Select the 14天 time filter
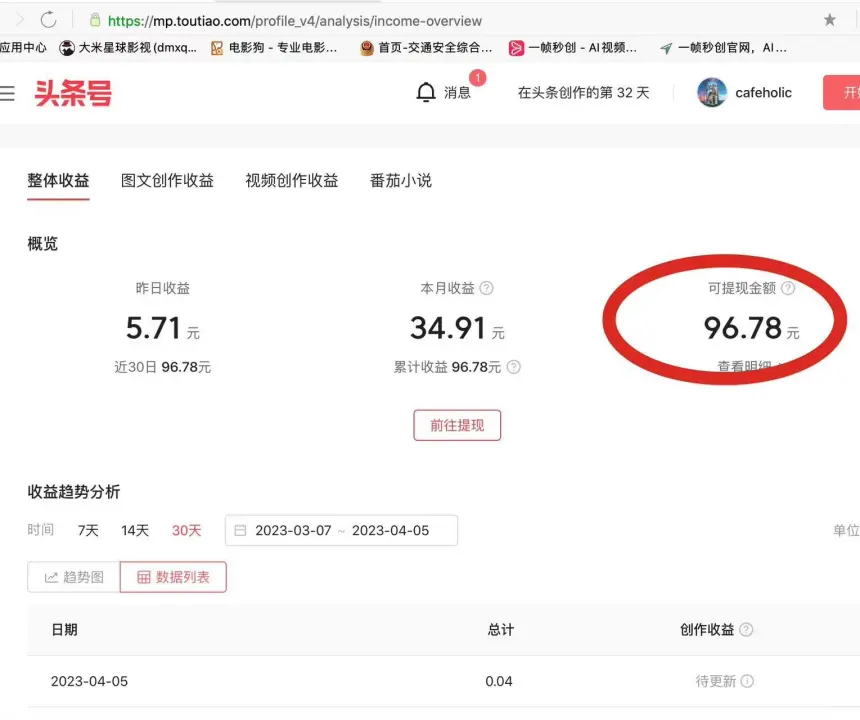The height and width of the screenshot is (720, 860). (x=134, y=531)
